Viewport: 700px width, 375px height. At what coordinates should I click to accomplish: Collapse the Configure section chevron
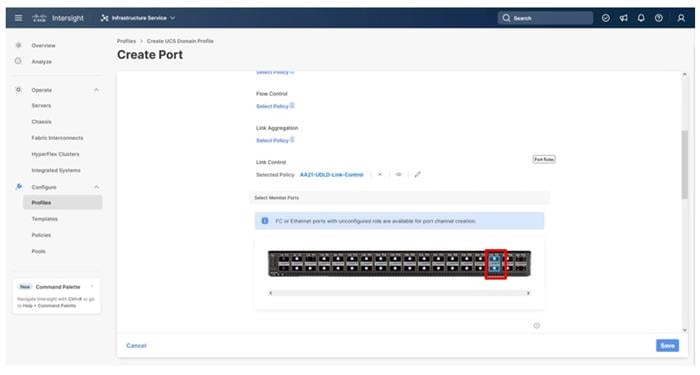tap(96, 187)
